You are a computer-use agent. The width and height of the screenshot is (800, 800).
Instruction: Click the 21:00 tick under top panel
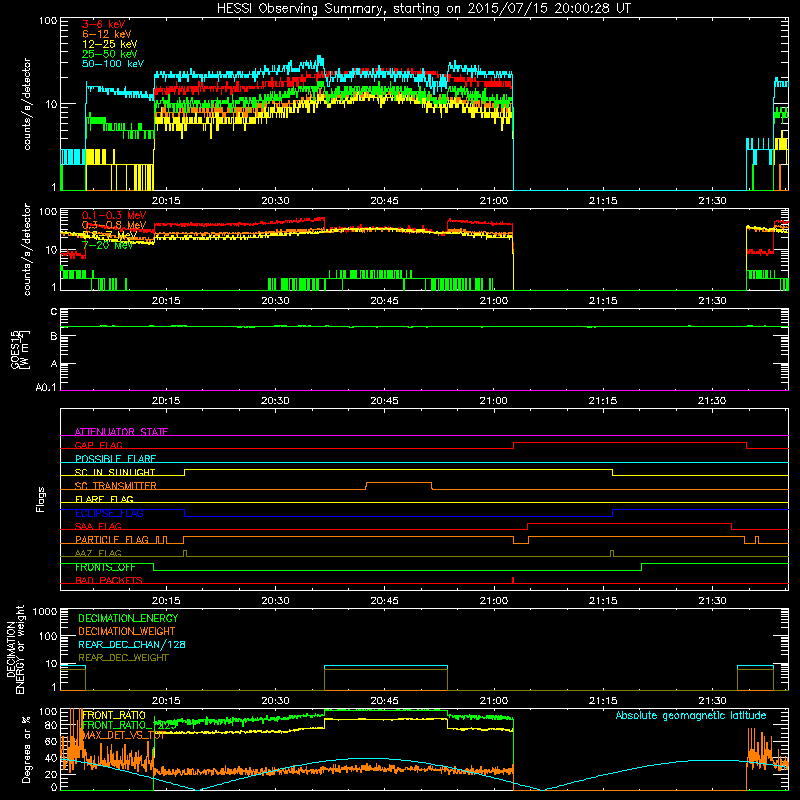pos(493,201)
